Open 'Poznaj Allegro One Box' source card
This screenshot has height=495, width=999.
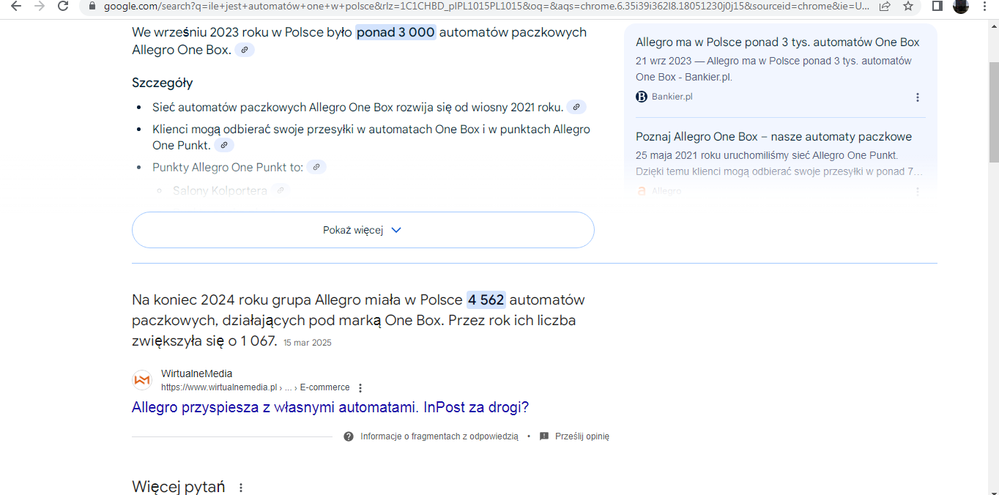[773, 136]
